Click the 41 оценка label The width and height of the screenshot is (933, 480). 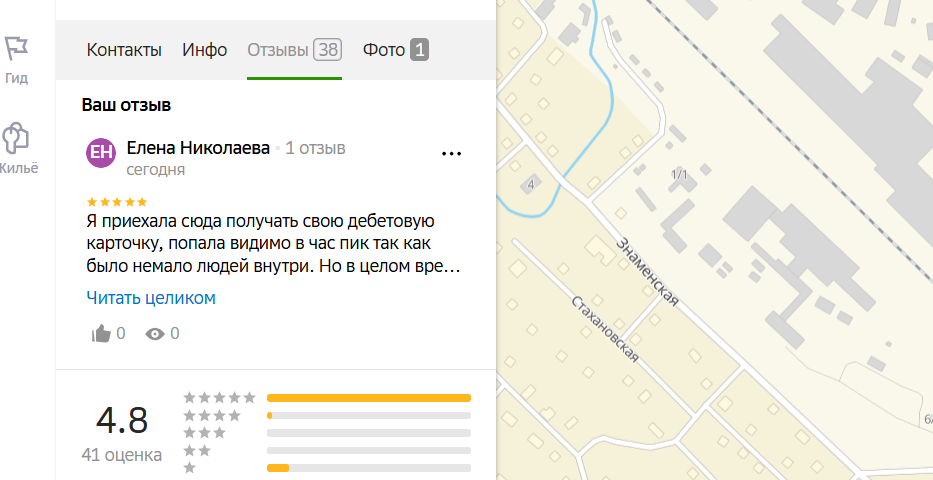[x=122, y=456]
